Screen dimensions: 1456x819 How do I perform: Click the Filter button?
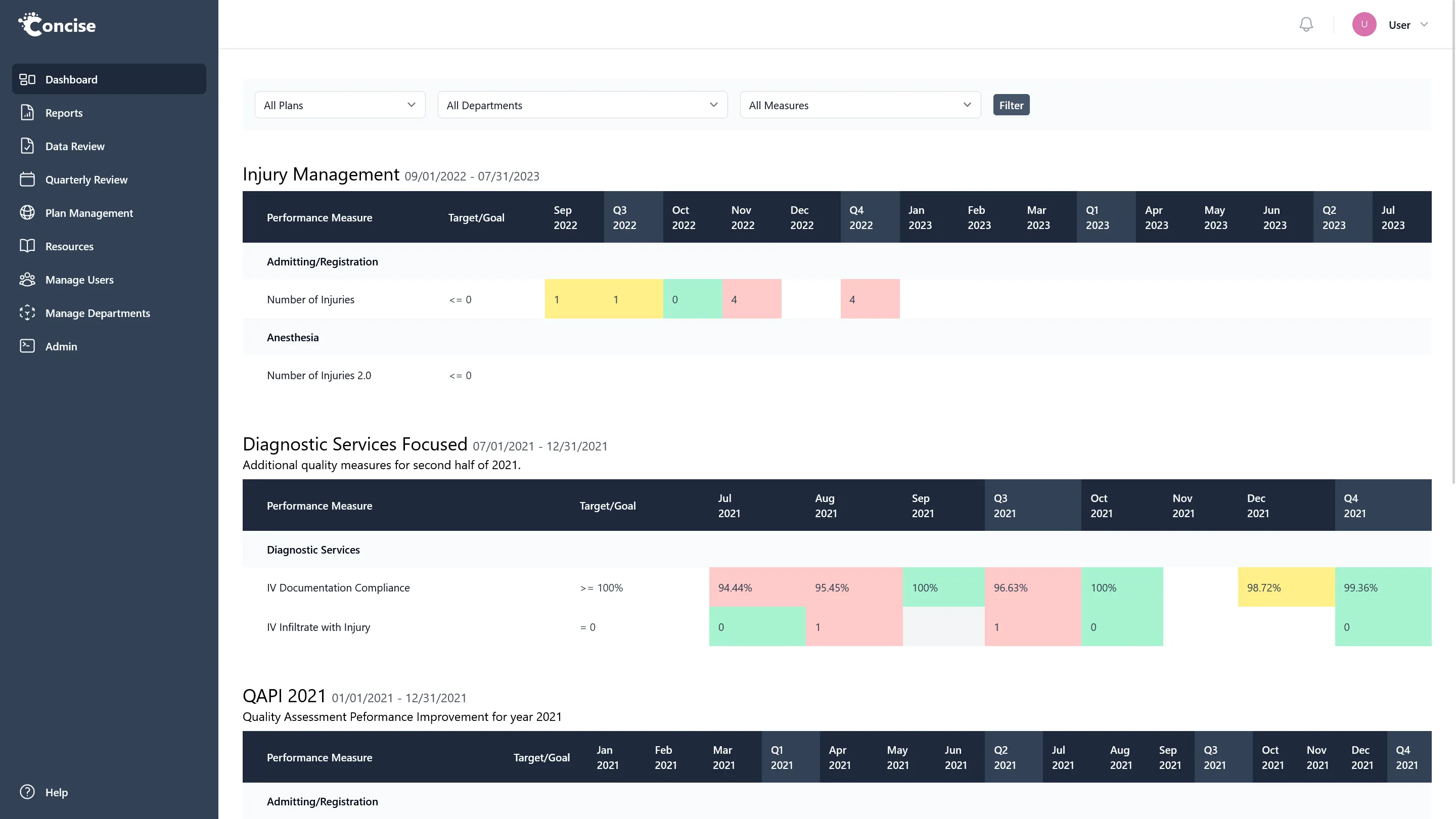click(x=1011, y=105)
